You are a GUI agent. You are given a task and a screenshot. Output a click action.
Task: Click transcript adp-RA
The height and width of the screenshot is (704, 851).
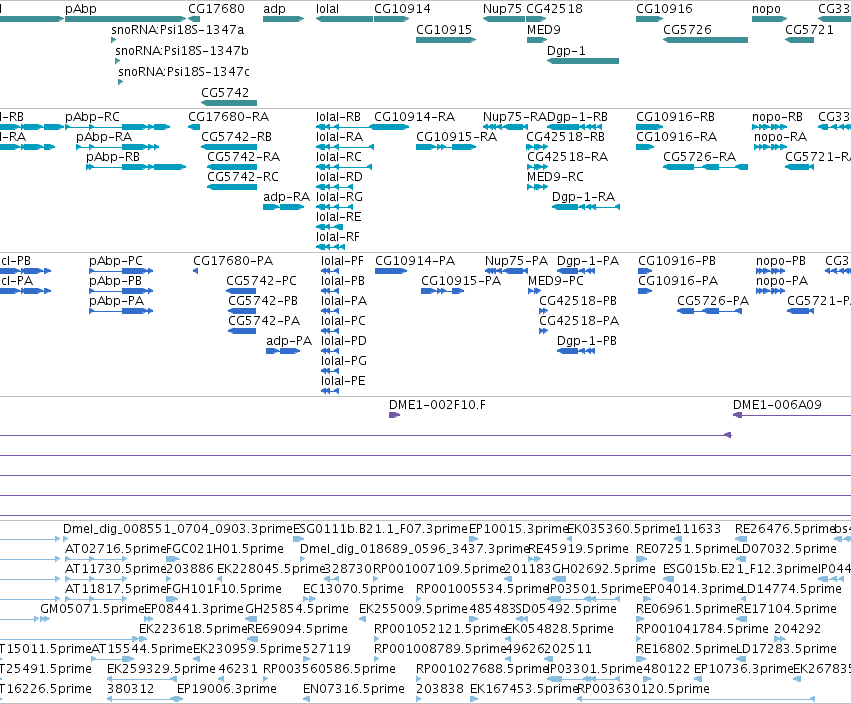[x=286, y=197]
